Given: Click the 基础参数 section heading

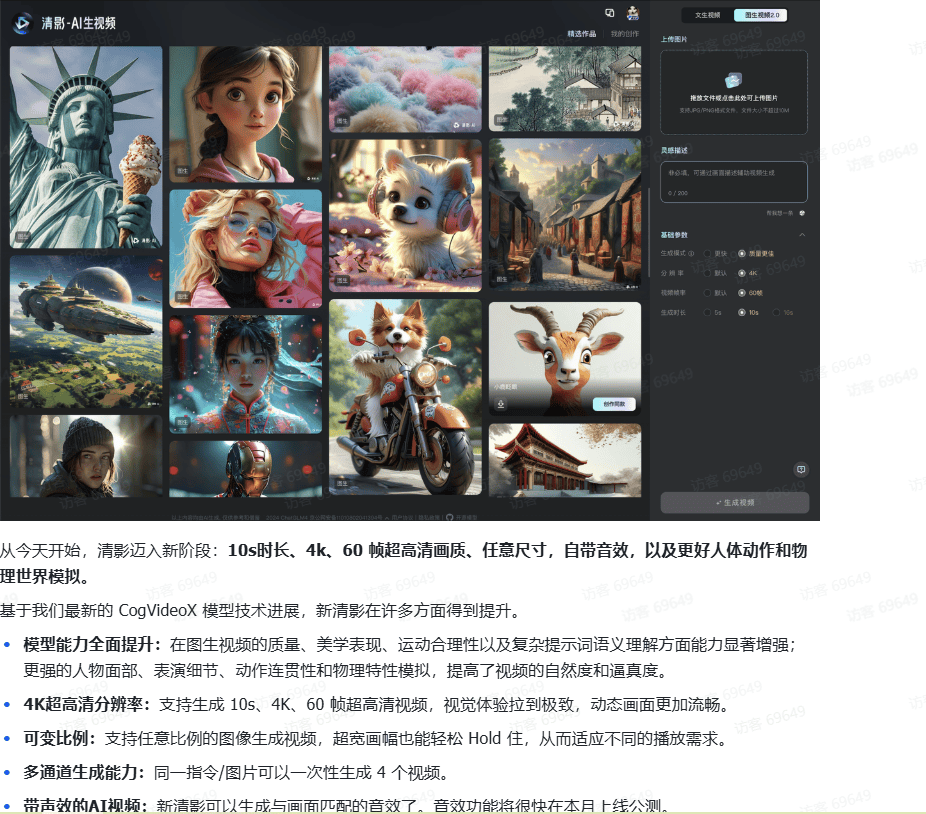Looking at the screenshot, I should tap(674, 235).
